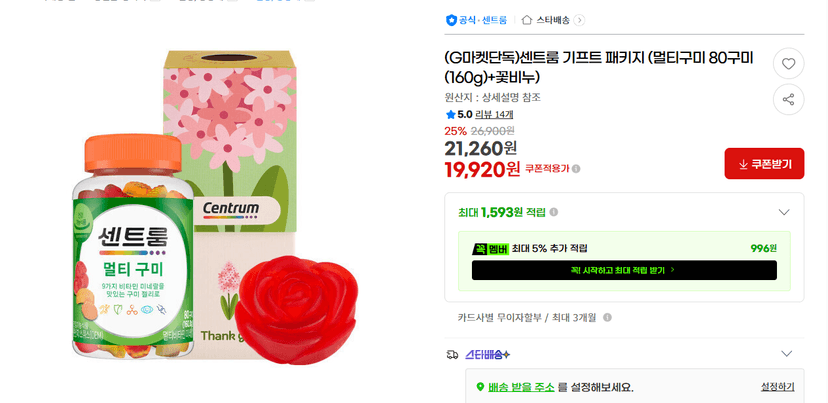Click info icon beside 무이자할부 text
828x403 pixels.
tap(607, 317)
